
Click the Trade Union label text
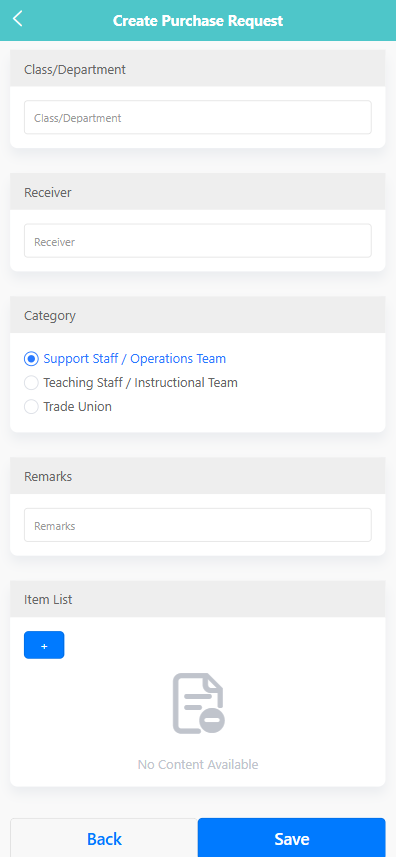[x=78, y=407]
